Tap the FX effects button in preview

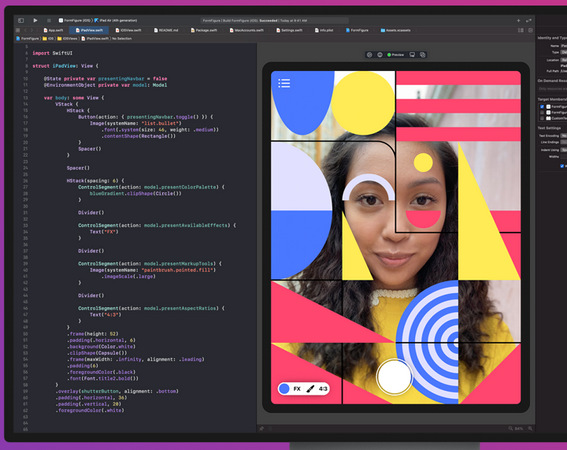coord(297,389)
